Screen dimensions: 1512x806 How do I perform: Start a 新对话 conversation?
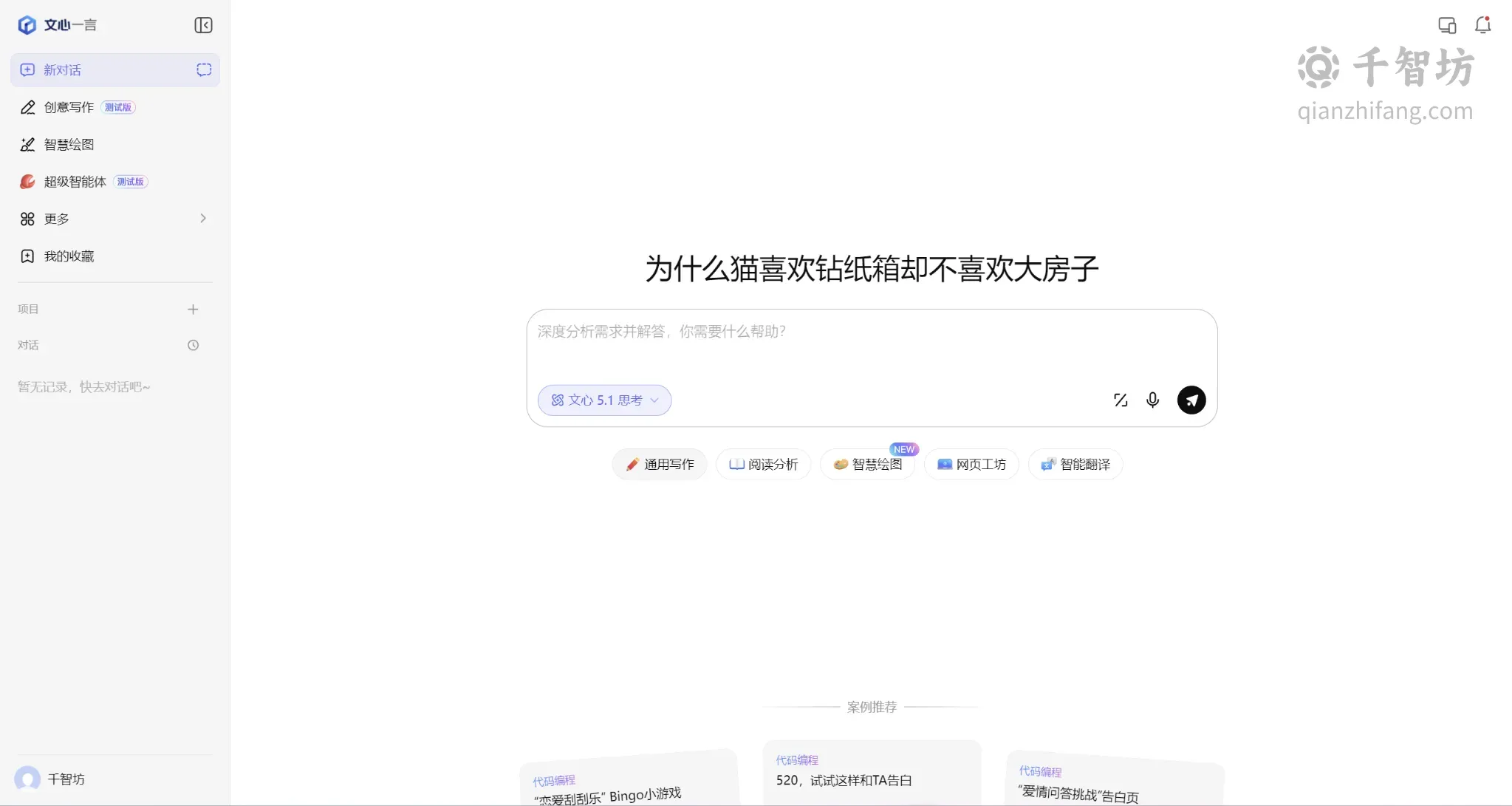point(115,70)
